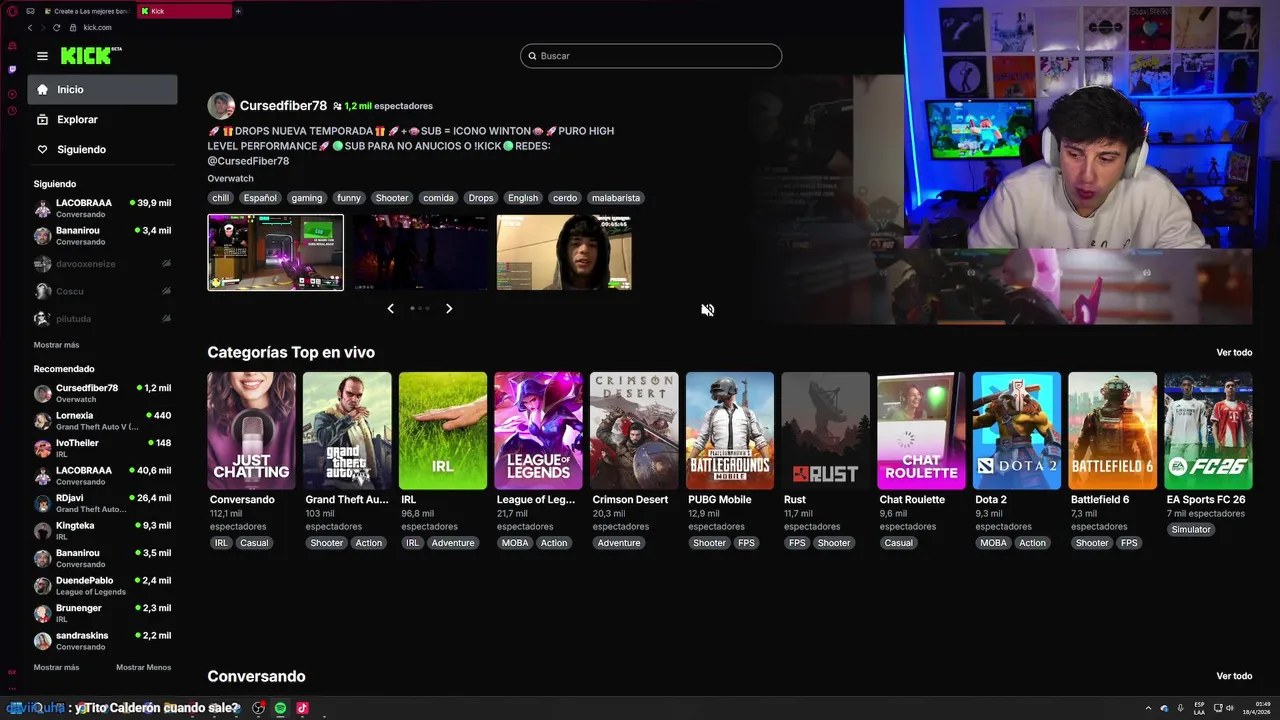This screenshot has width=1280, height=720.
Task: Open the Kick hamburger menu
Action: 42,56
